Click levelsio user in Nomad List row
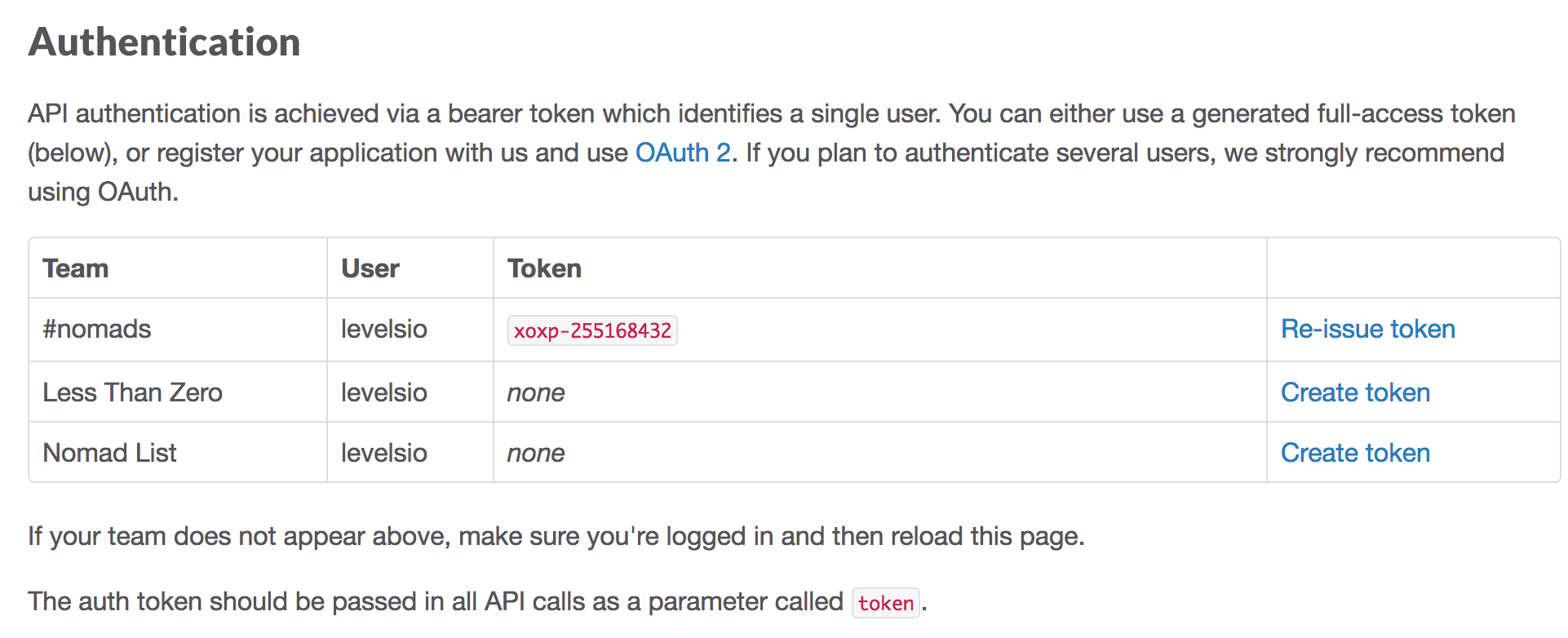1568x638 pixels. tap(383, 453)
